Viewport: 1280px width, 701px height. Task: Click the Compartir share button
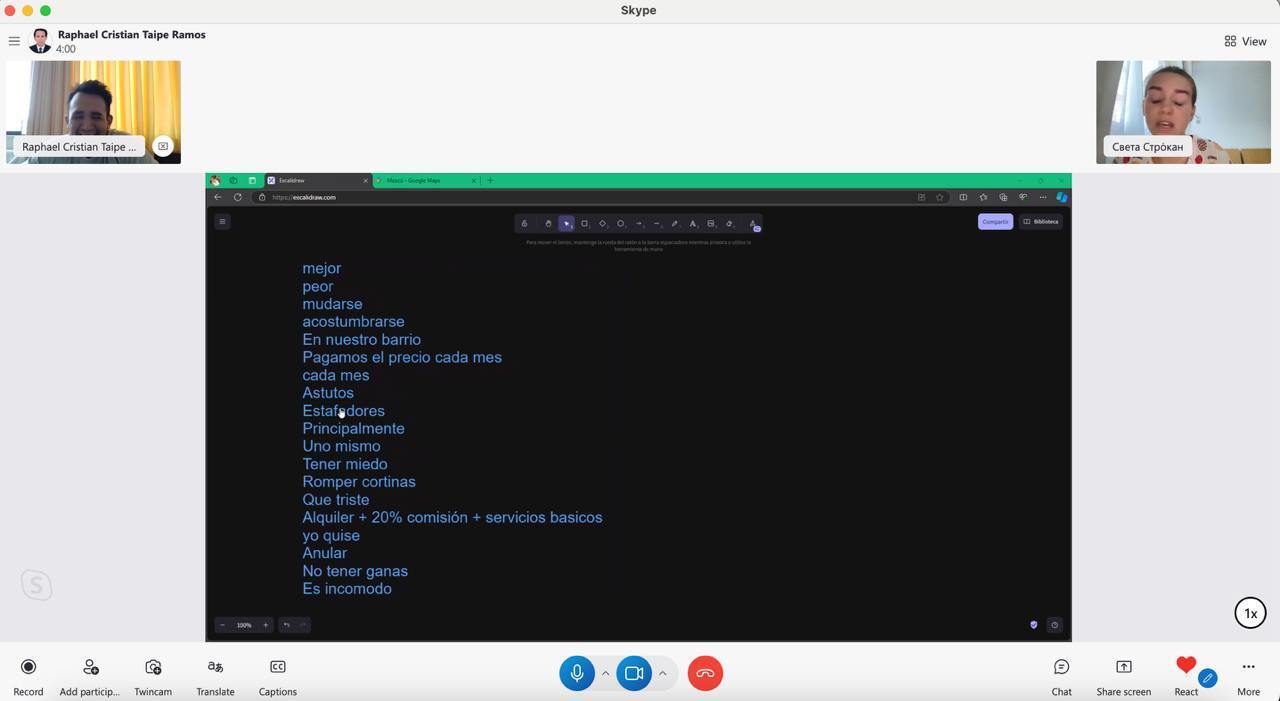click(995, 222)
